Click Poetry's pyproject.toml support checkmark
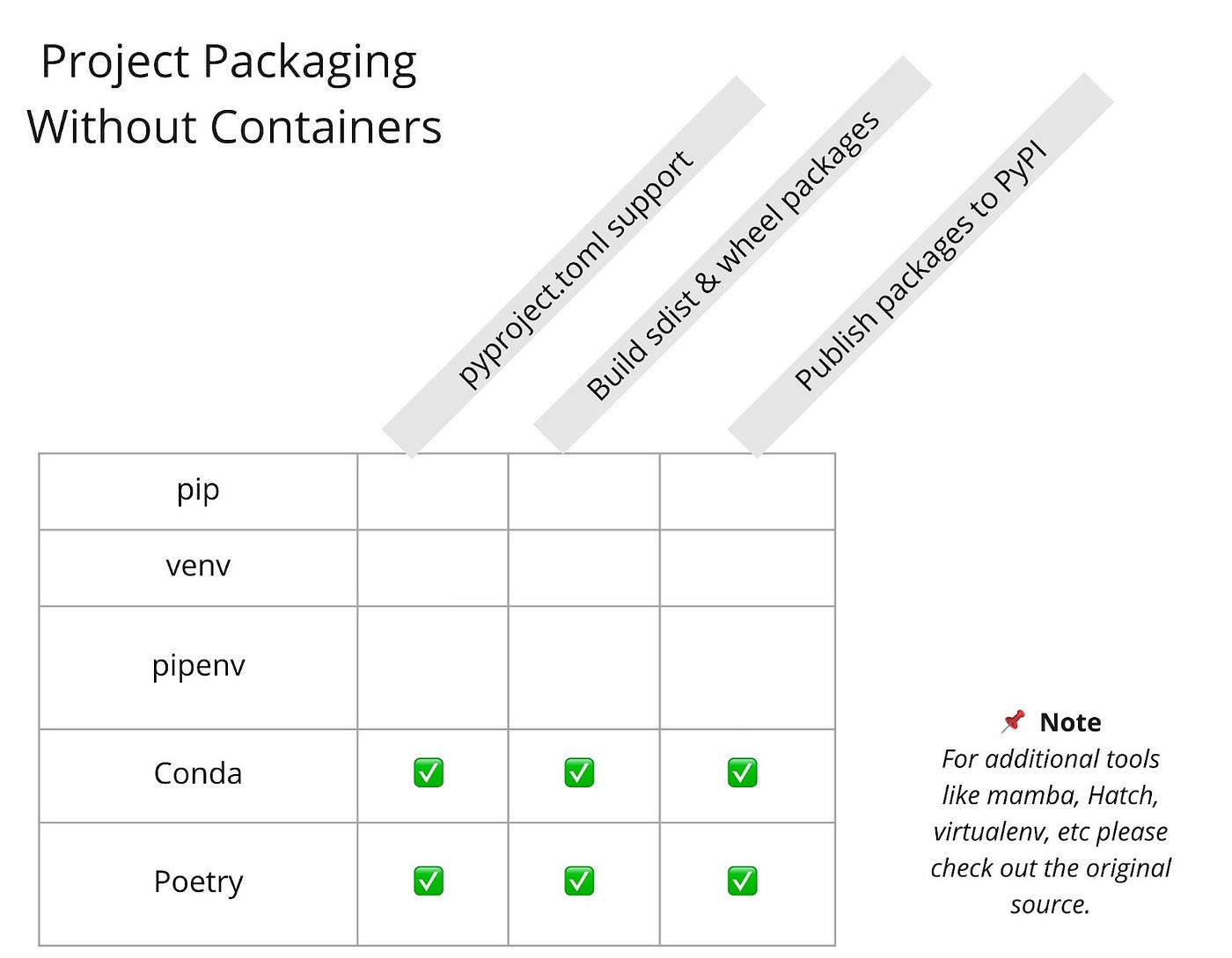 429,881
